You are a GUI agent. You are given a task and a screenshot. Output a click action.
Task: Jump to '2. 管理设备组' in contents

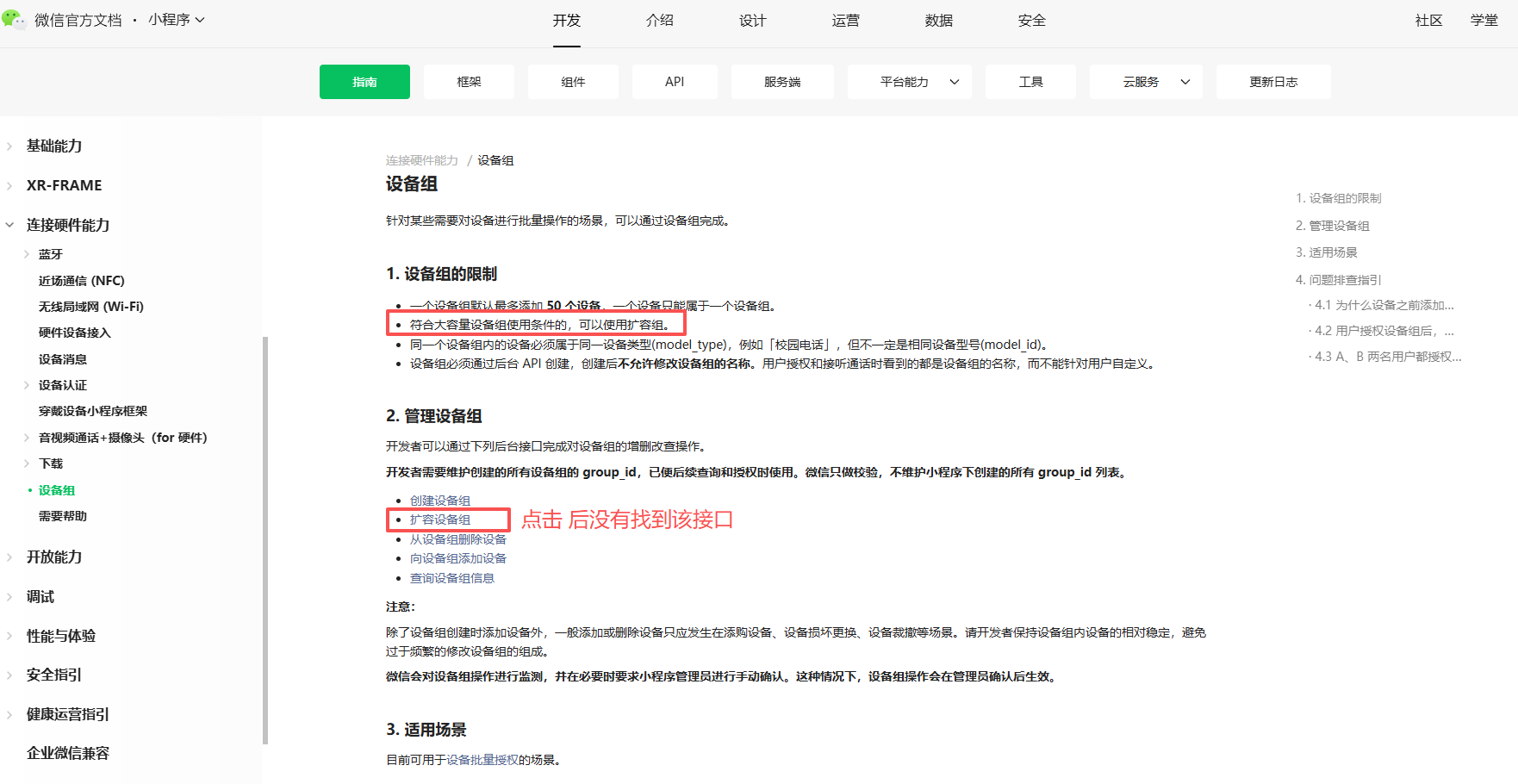coord(1332,226)
